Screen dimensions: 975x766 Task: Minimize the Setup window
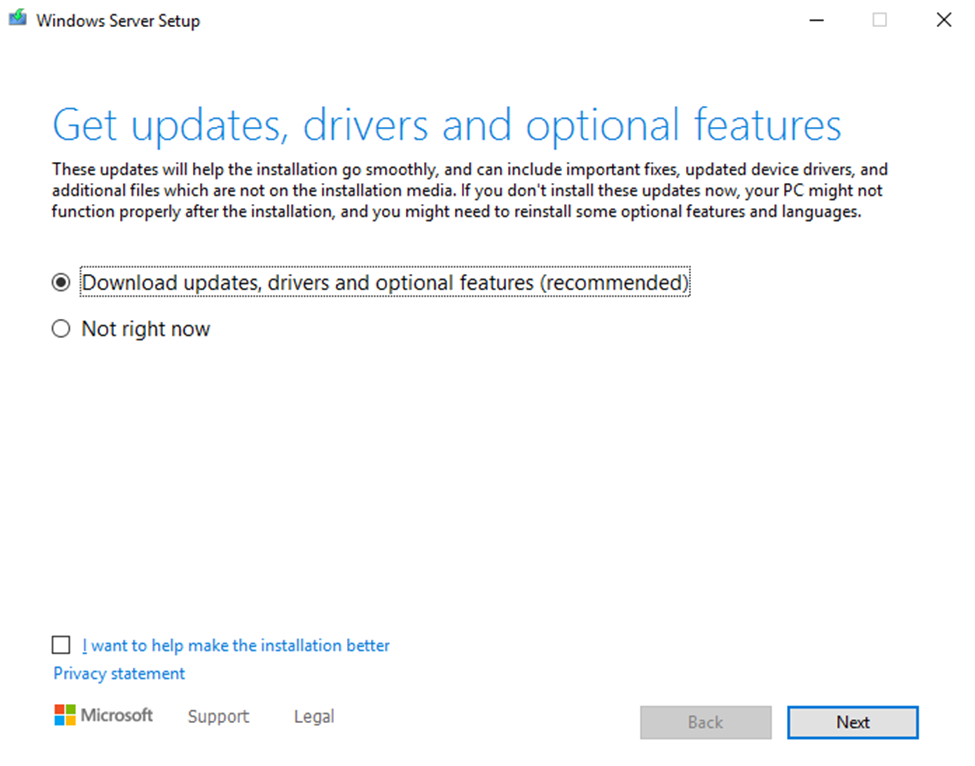[x=816, y=20]
